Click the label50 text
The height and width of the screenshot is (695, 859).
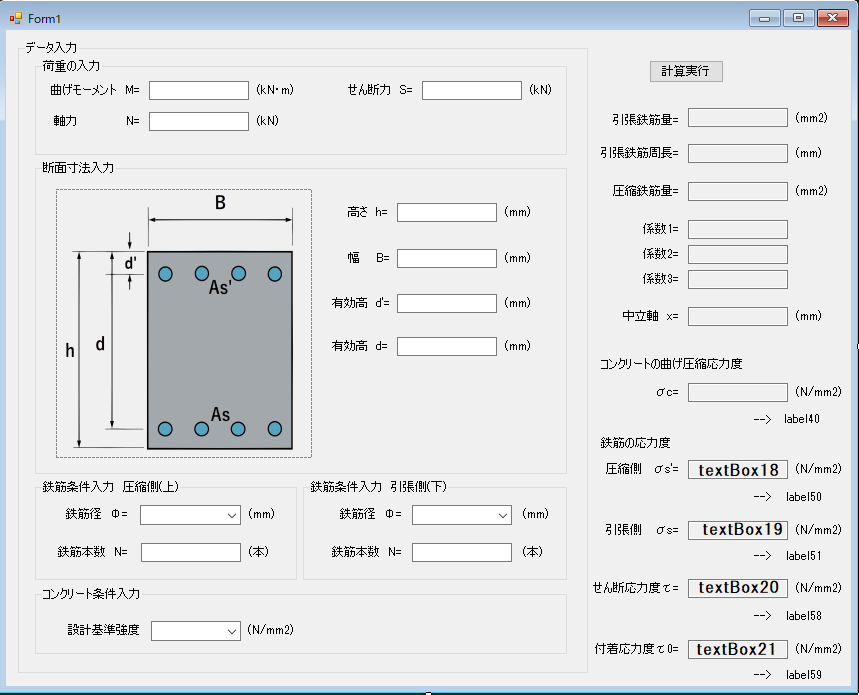click(804, 497)
